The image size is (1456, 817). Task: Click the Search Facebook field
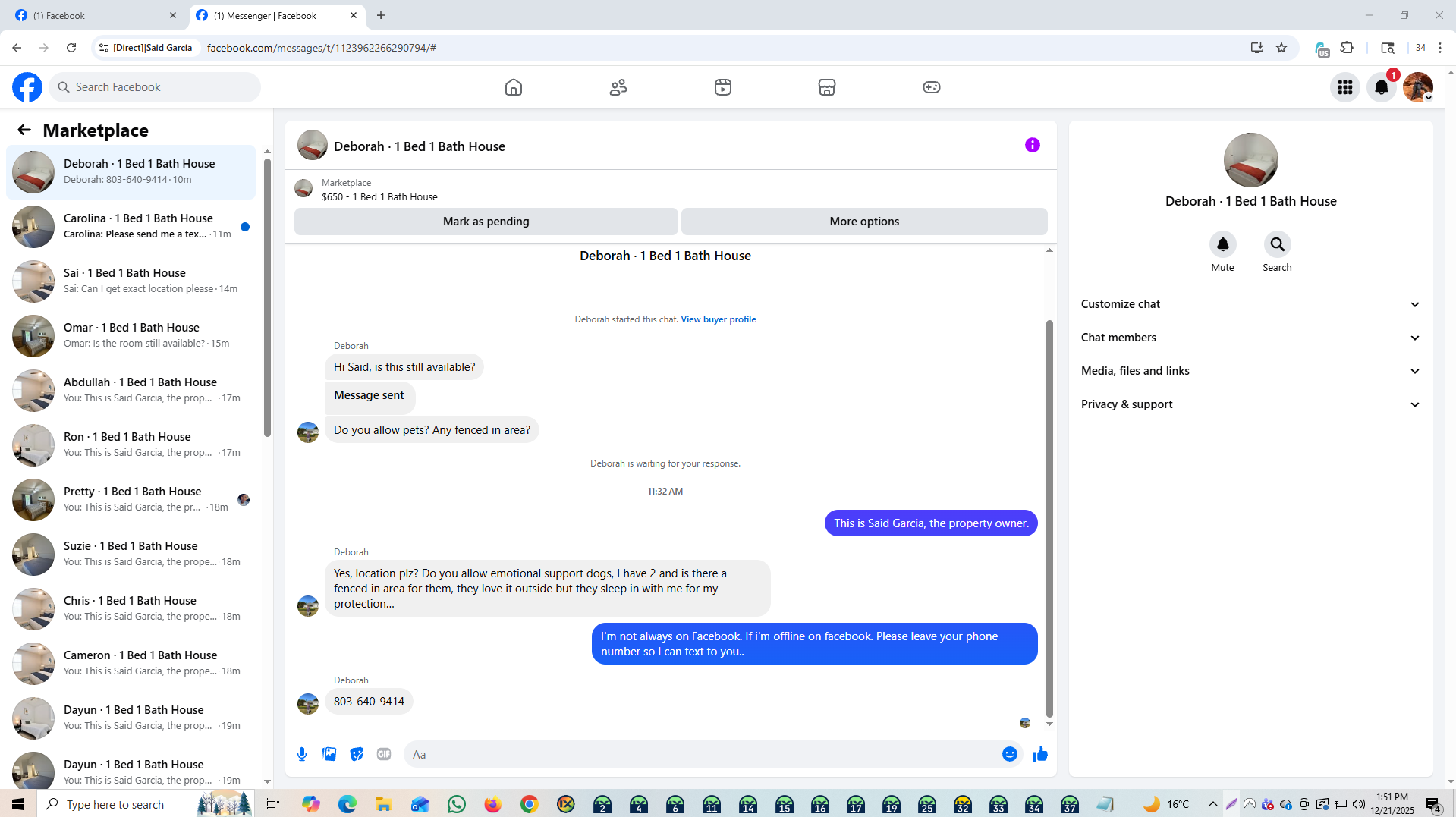coord(155,87)
